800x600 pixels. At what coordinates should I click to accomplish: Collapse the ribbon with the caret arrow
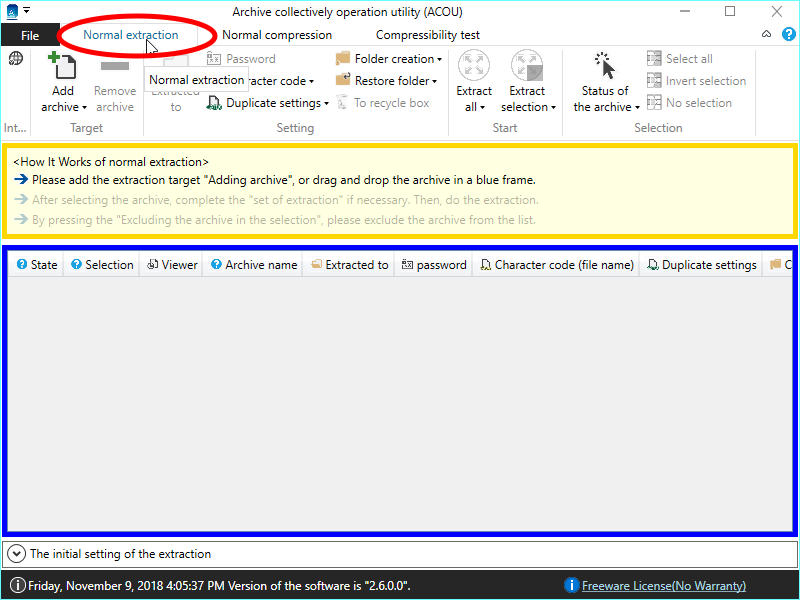coord(765,34)
